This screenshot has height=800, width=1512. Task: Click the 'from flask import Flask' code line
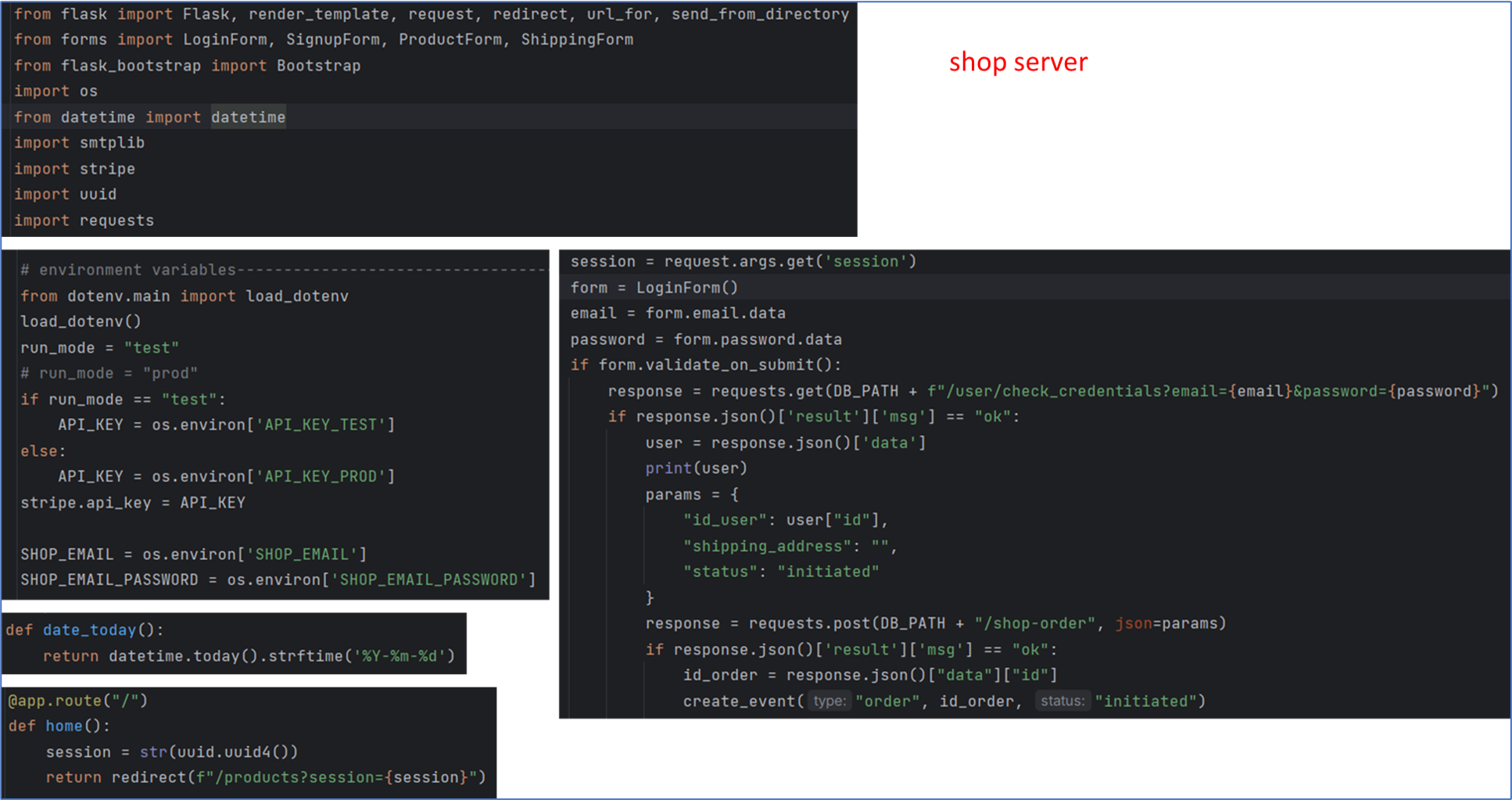[432, 14]
